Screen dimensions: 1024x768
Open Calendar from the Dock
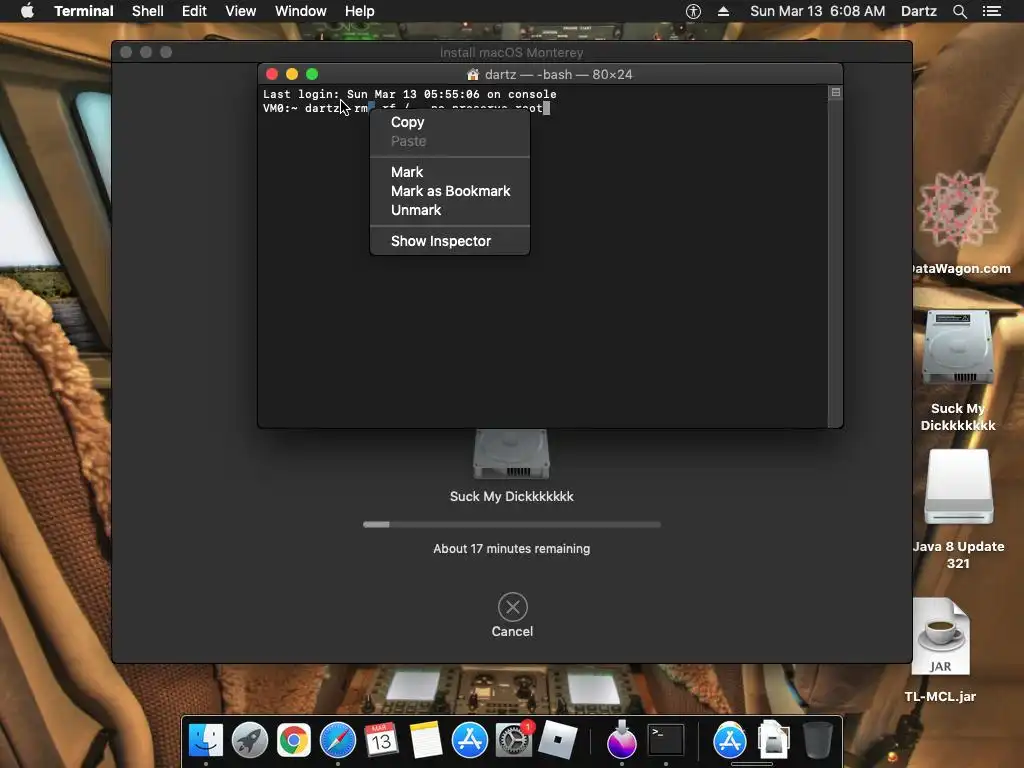click(381, 741)
